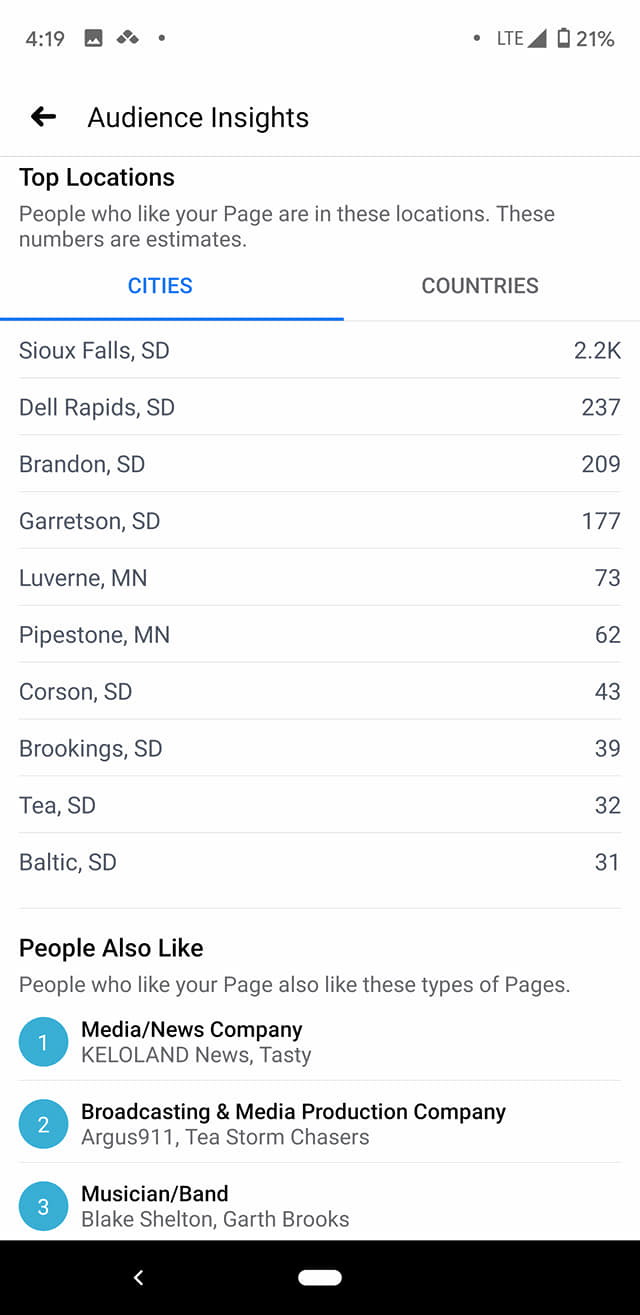This screenshot has width=640, height=1315.
Task: Tap the back arrow in the Audience Insights header
Action: [43, 117]
